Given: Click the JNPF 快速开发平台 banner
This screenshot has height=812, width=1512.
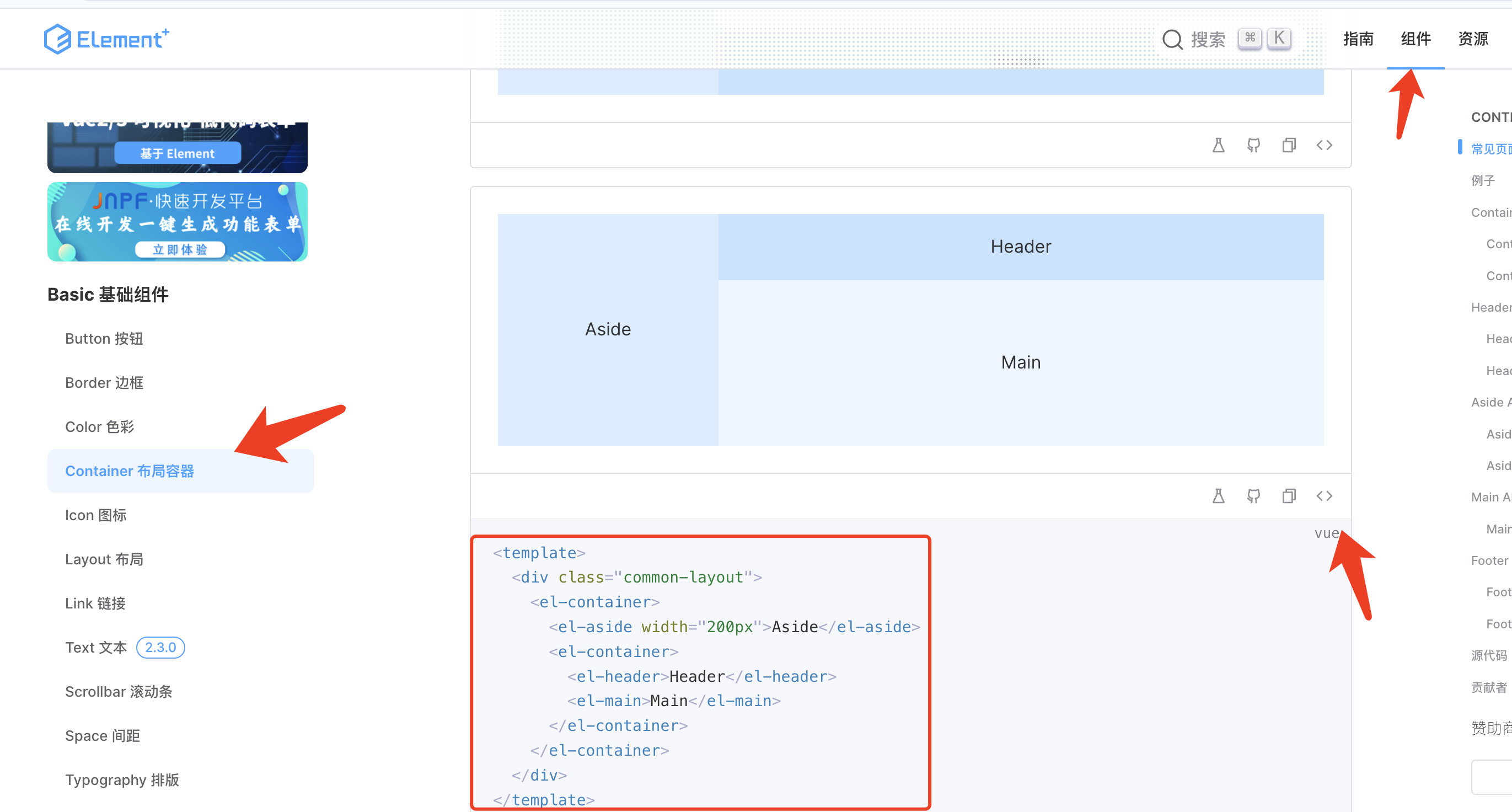Looking at the screenshot, I should tap(177, 222).
